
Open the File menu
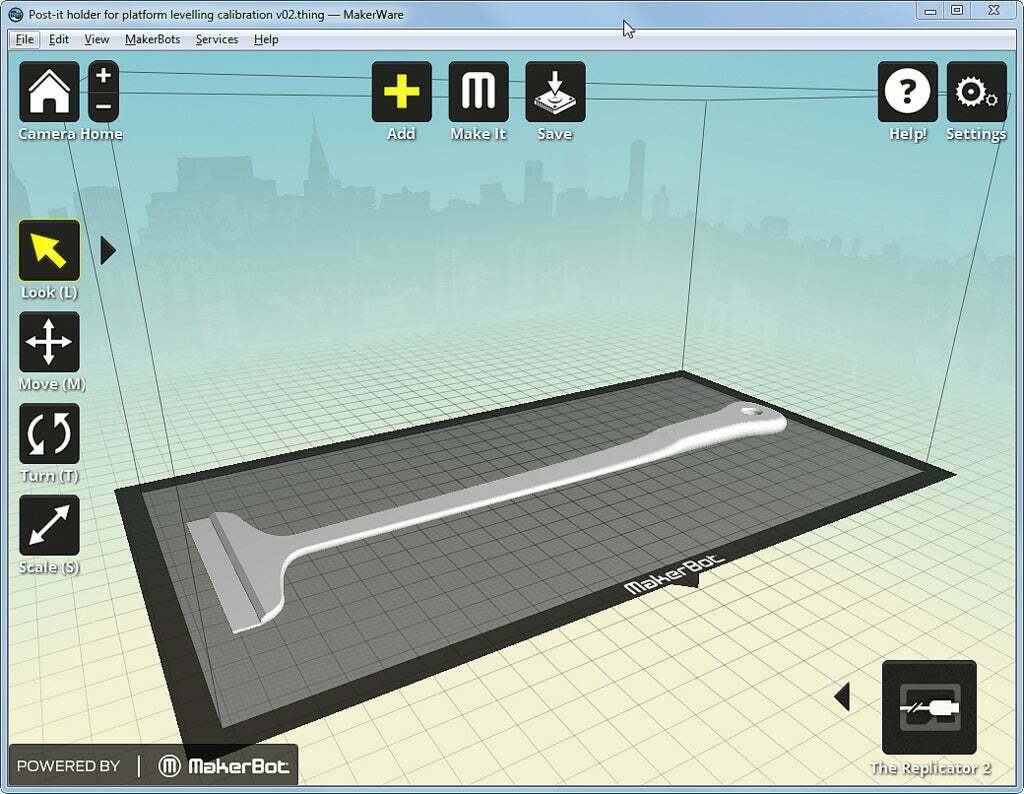pyautogui.click(x=25, y=39)
